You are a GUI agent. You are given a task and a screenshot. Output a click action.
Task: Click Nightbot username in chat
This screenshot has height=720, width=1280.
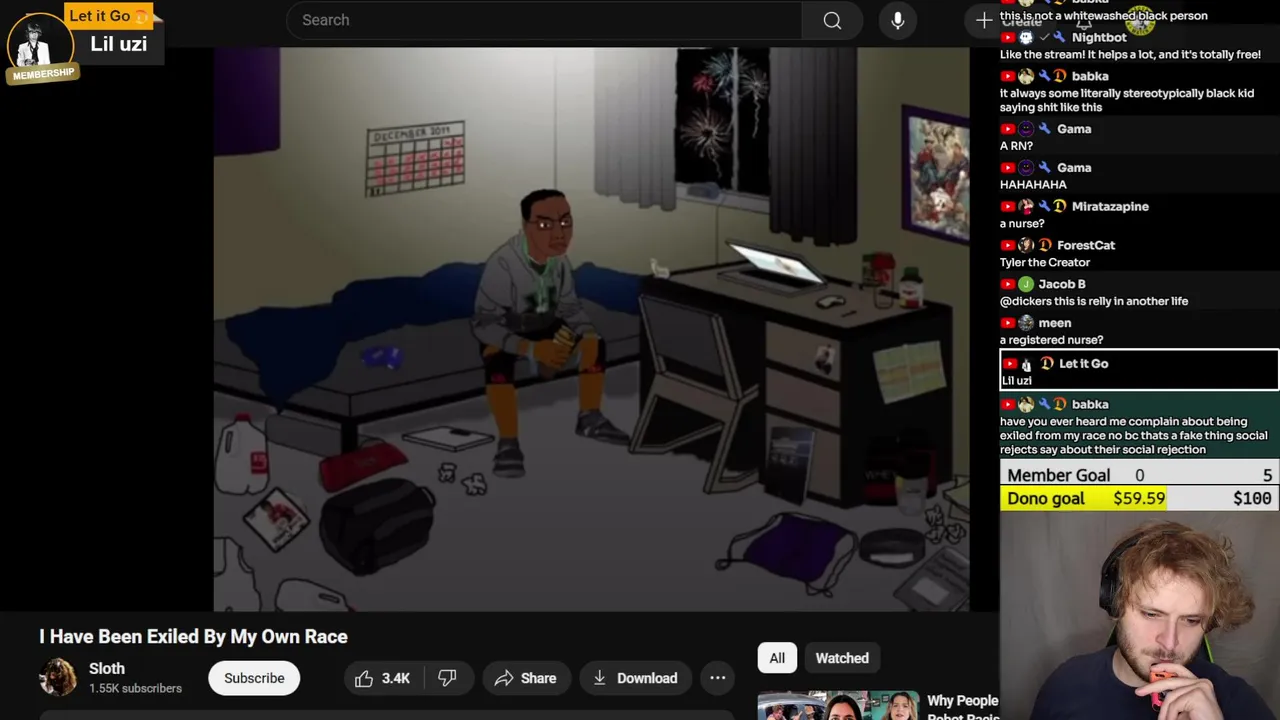[1099, 37]
